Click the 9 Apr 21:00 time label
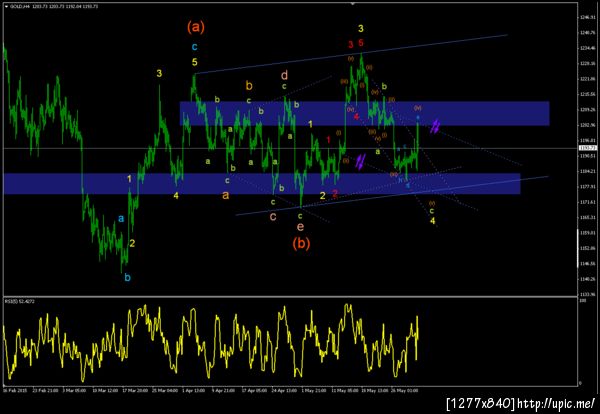The width and height of the screenshot is (600, 414). point(225,391)
